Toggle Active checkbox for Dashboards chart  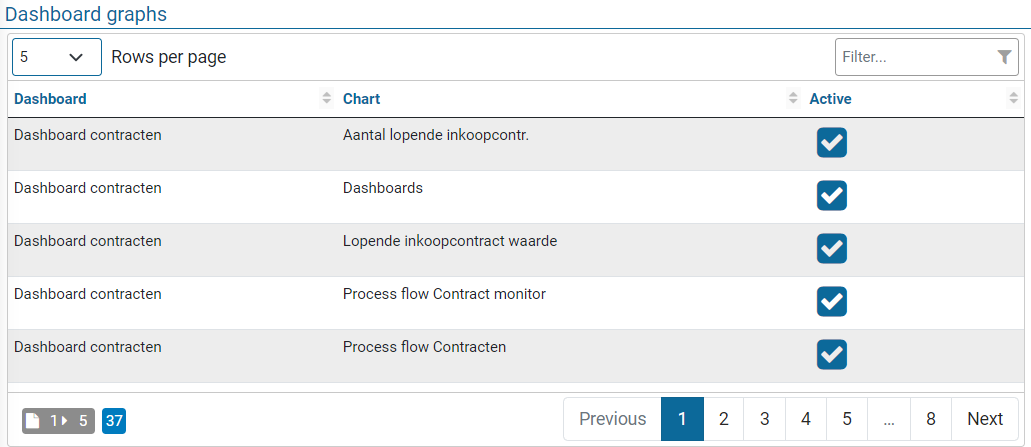click(831, 196)
